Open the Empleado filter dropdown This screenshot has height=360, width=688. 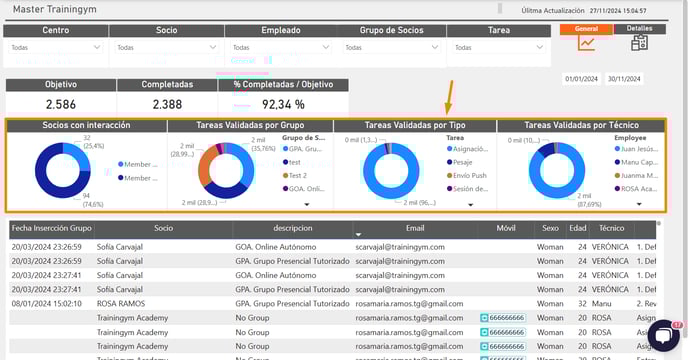tap(281, 47)
